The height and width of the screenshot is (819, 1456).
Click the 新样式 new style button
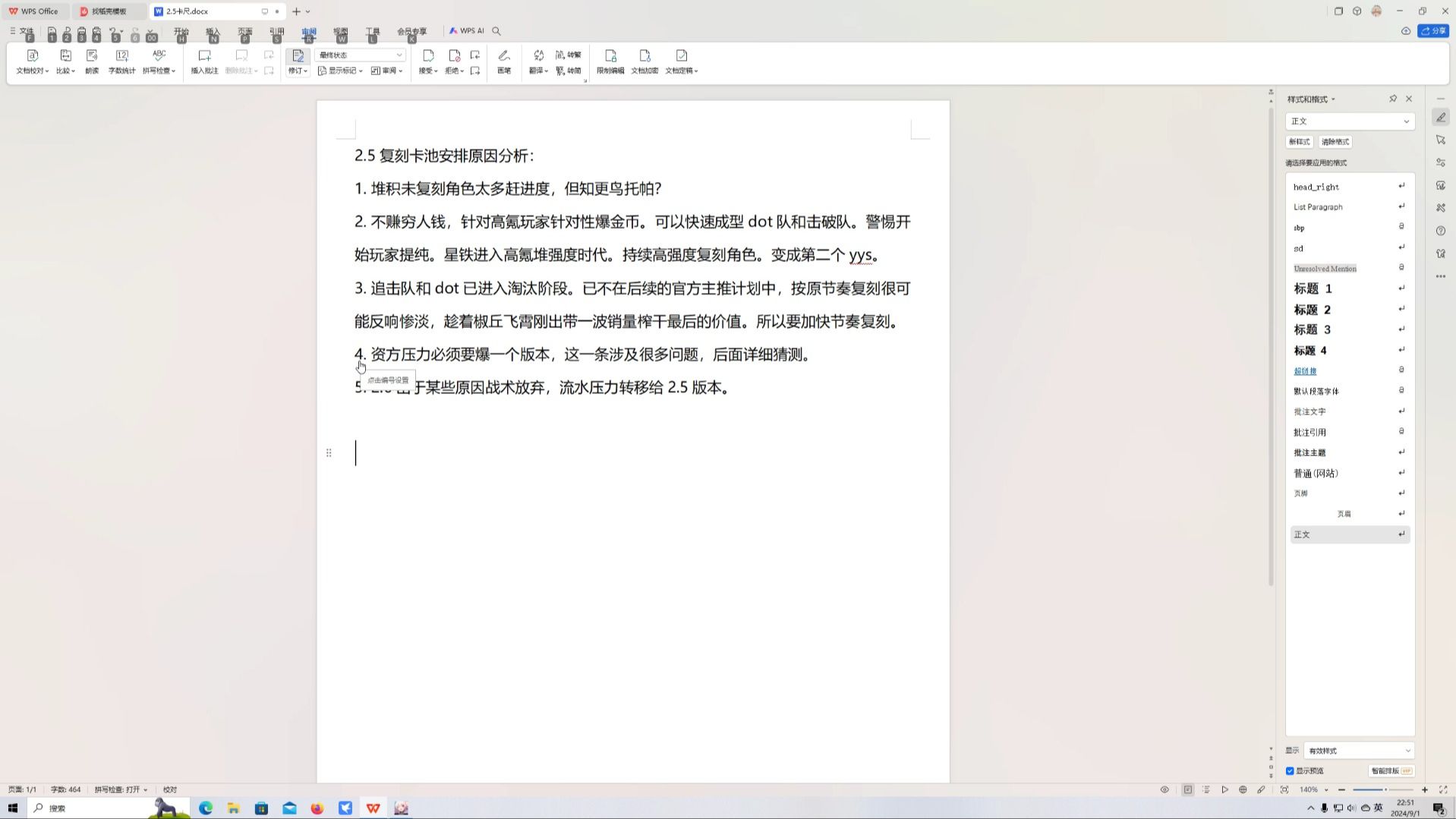(x=1299, y=142)
